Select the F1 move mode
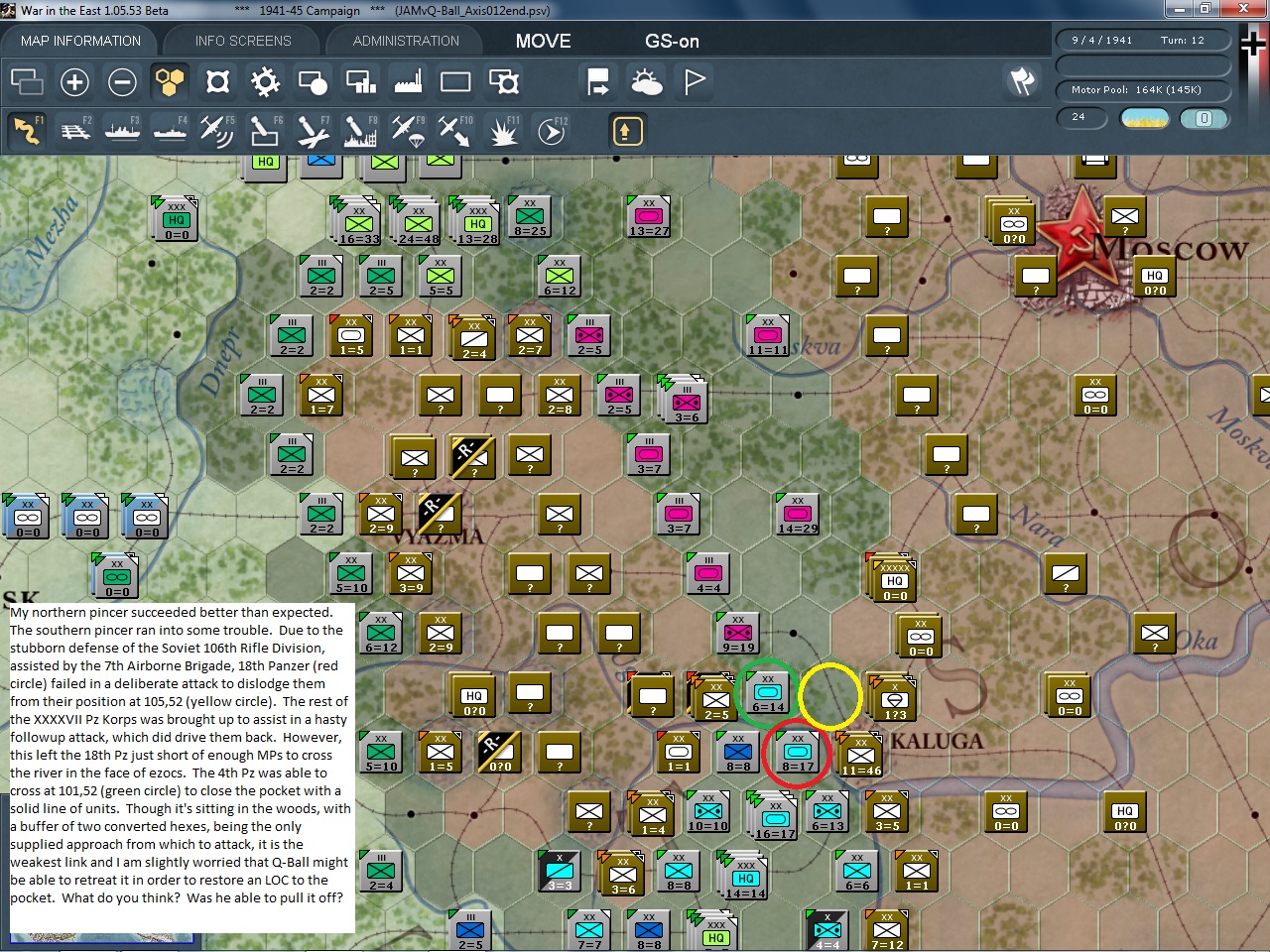The width and height of the screenshot is (1270, 952). coord(27,131)
